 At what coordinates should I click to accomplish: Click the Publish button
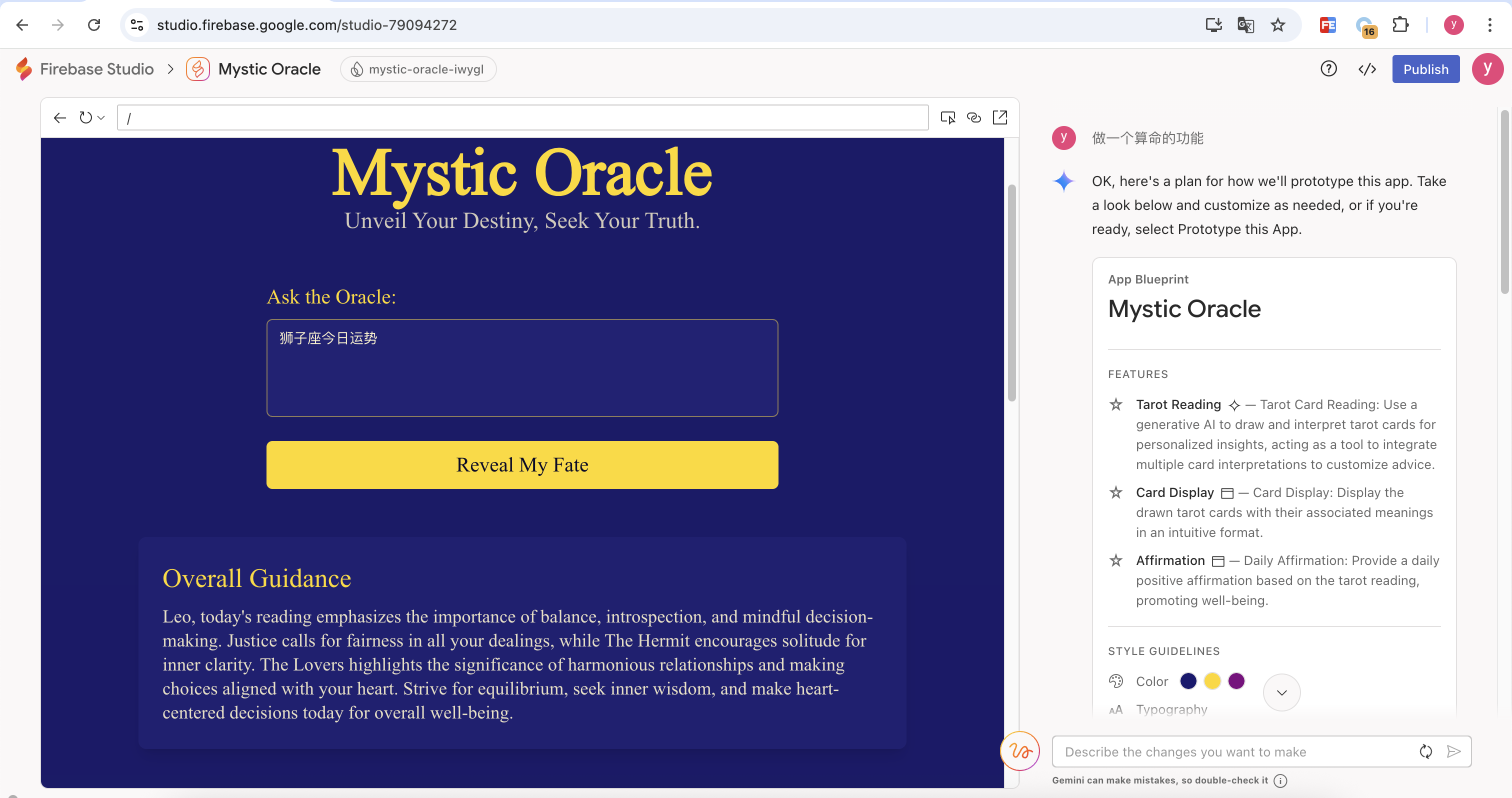(x=1425, y=69)
